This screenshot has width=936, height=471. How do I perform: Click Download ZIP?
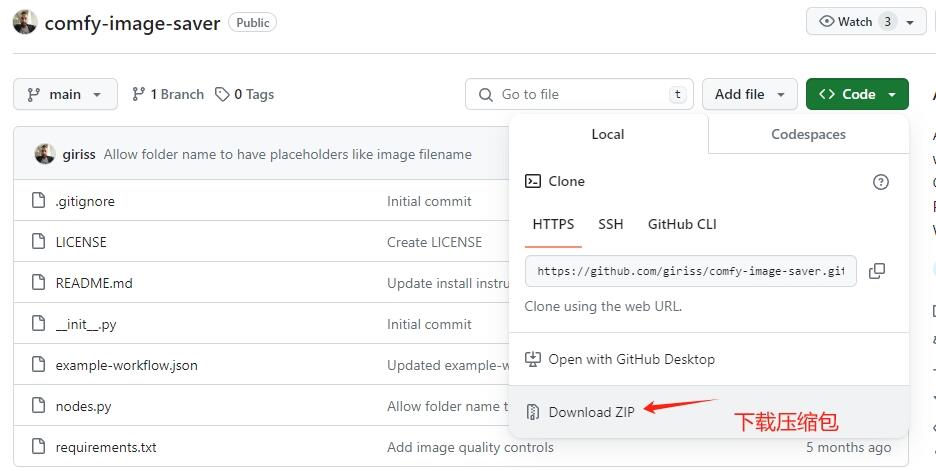591,412
